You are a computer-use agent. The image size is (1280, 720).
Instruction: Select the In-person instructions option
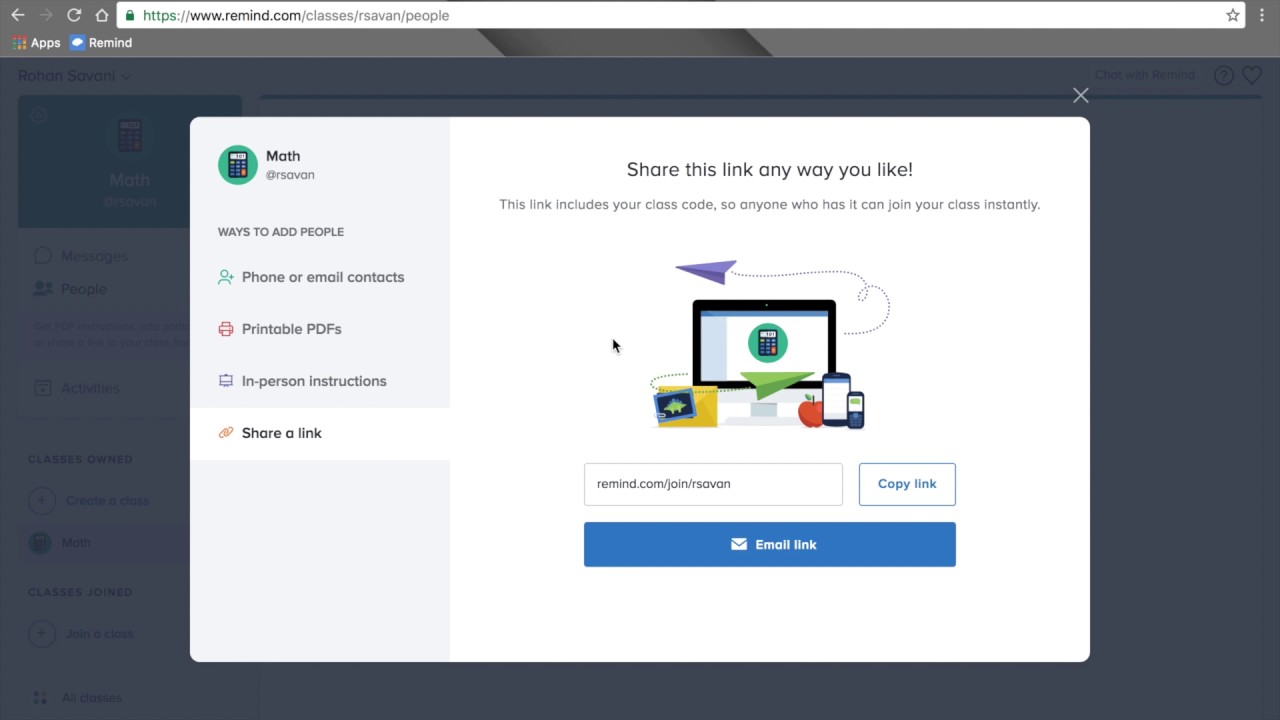pos(320,381)
